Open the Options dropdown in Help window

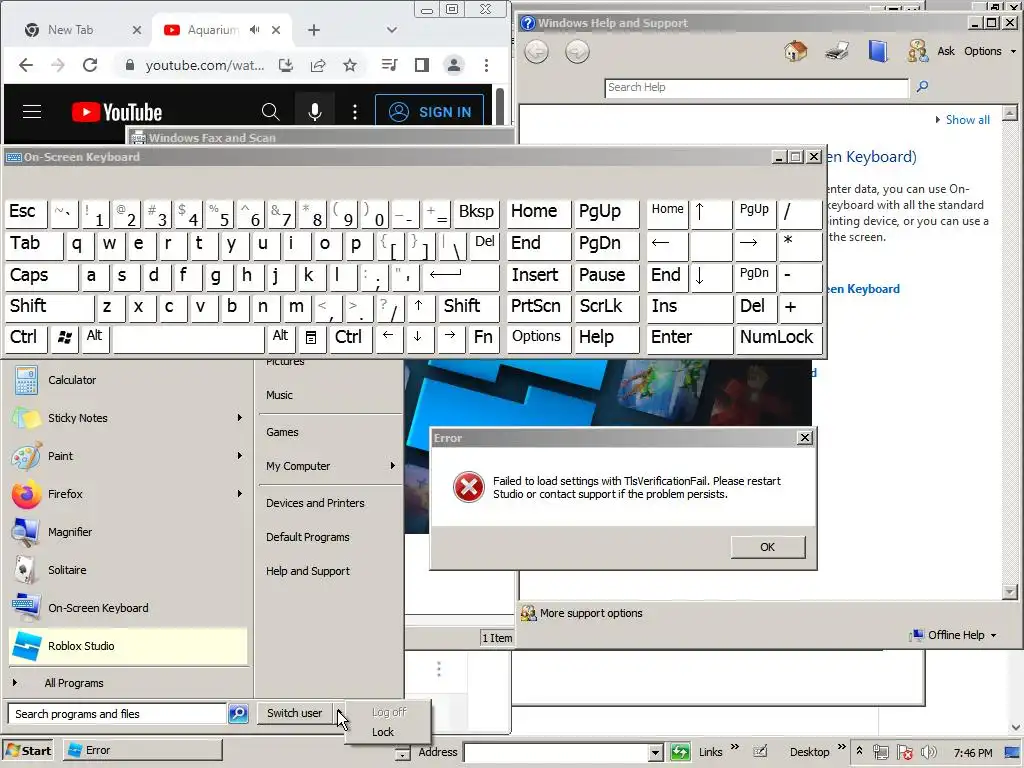[990, 51]
